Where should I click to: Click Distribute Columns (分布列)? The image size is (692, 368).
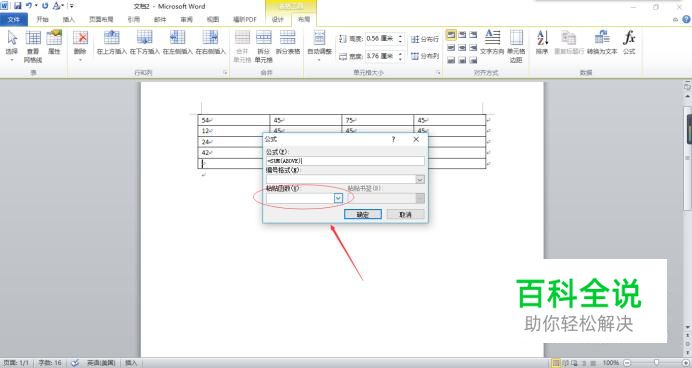tap(425, 56)
